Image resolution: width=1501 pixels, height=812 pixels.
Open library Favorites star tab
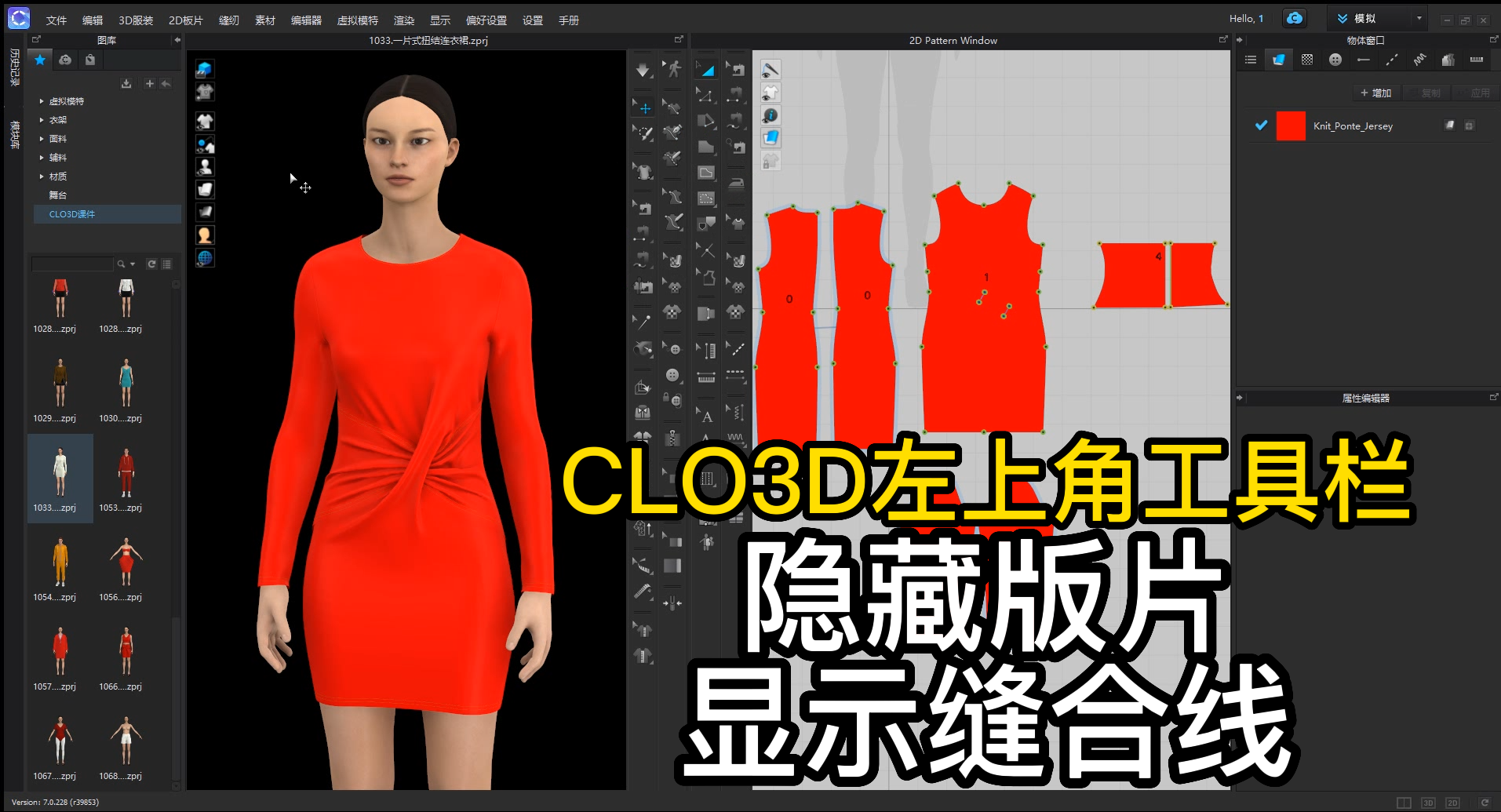(40, 60)
